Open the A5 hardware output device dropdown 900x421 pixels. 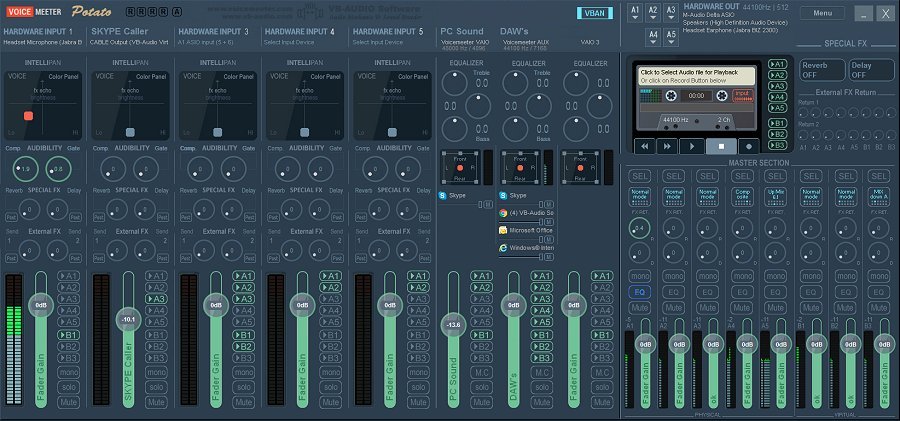click(670, 37)
